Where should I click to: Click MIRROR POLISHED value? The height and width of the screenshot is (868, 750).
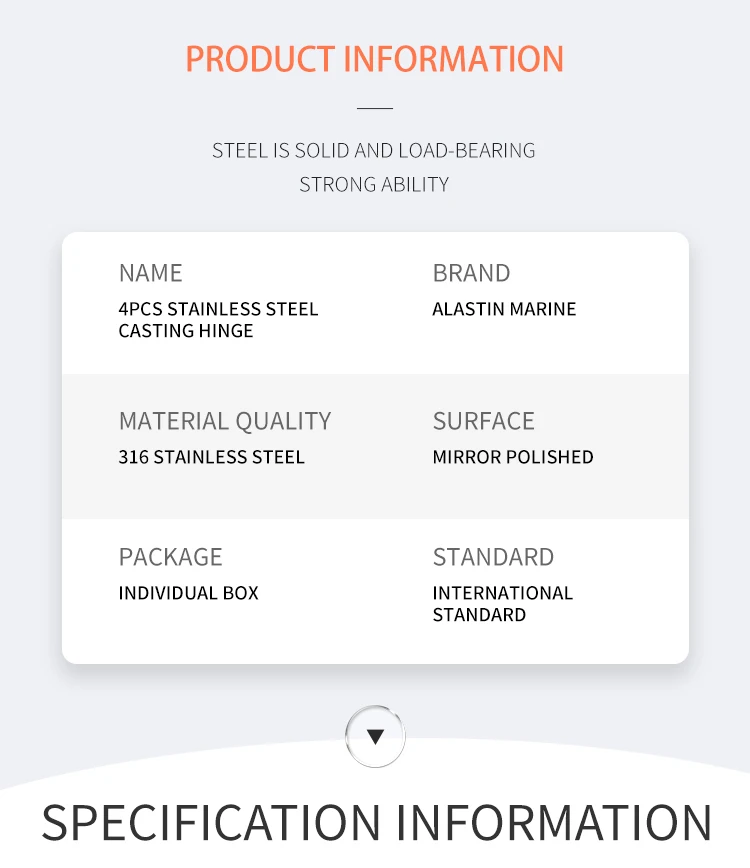pyautogui.click(x=513, y=457)
